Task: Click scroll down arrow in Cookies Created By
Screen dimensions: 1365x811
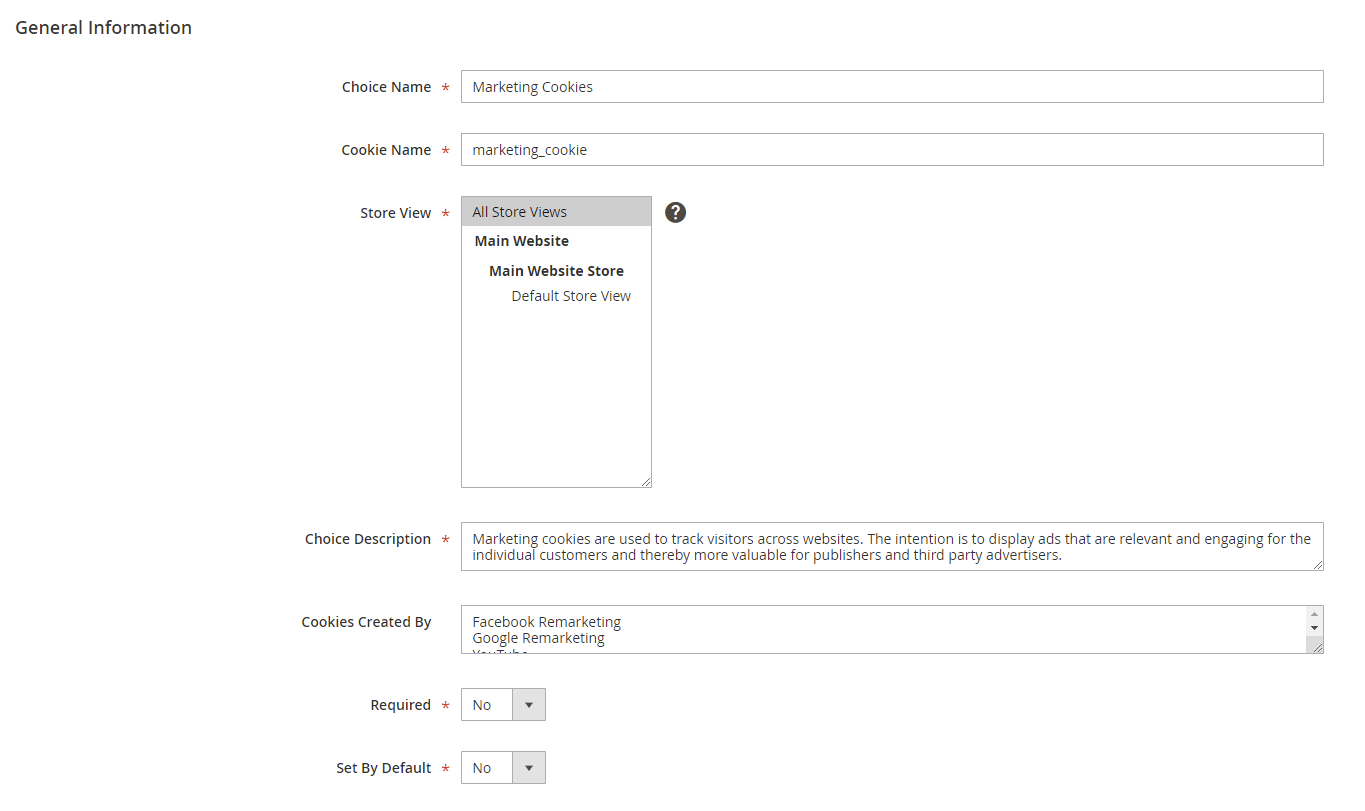Action: point(1314,628)
